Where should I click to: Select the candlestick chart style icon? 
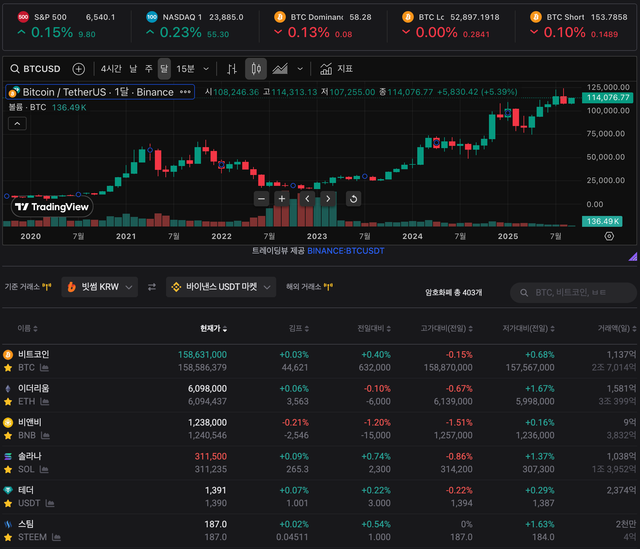(x=256, y=69)
